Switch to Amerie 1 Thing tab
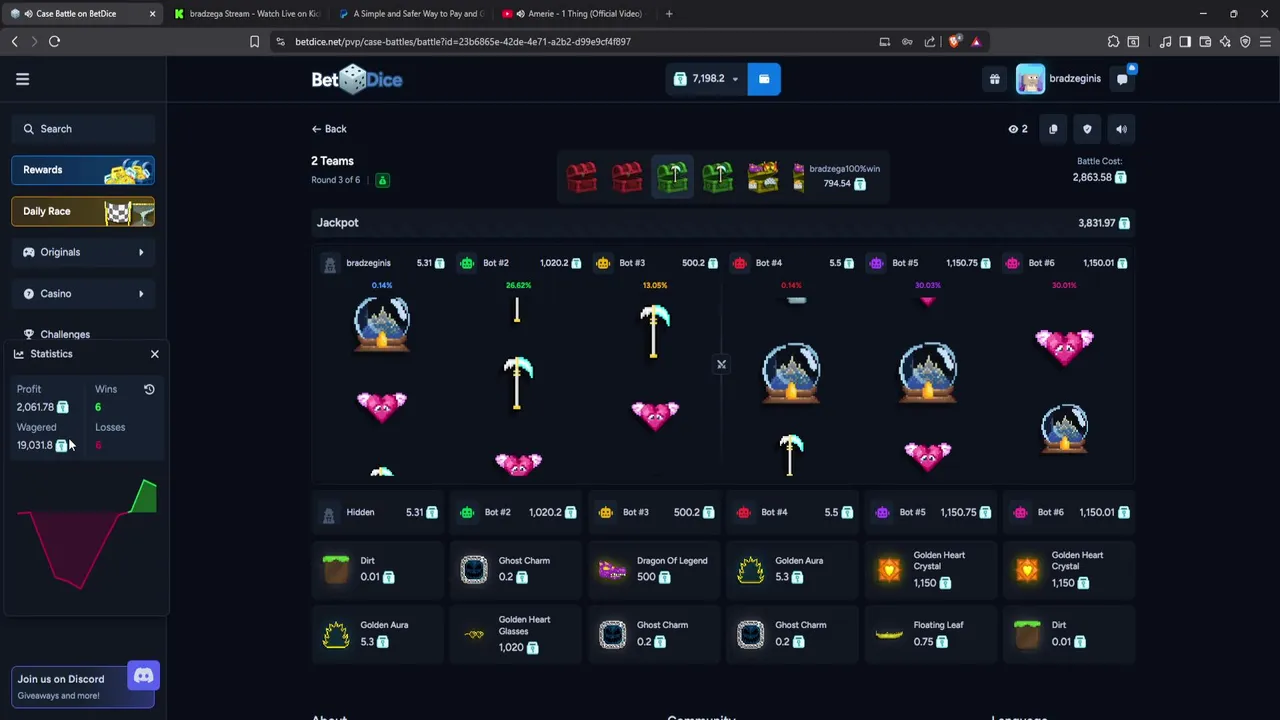 coord(575,14)
